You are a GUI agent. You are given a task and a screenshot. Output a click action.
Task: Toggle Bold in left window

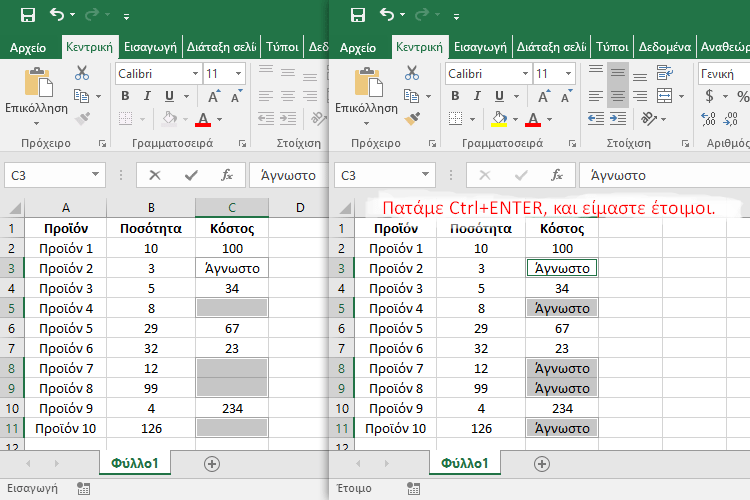click(x=125, y=96)
